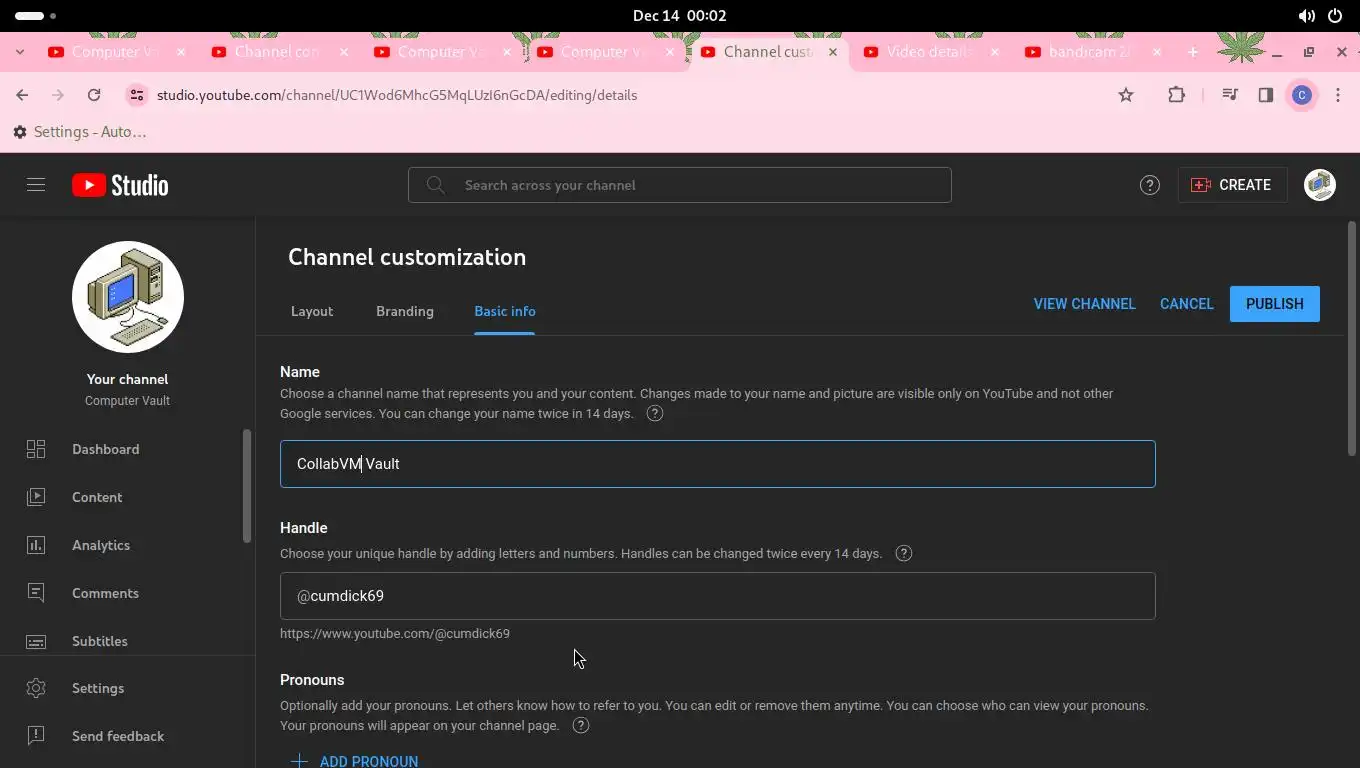1360x768 pixels.
Task: Open Activities overview in the top-left corner
Action: click(36, 16)
